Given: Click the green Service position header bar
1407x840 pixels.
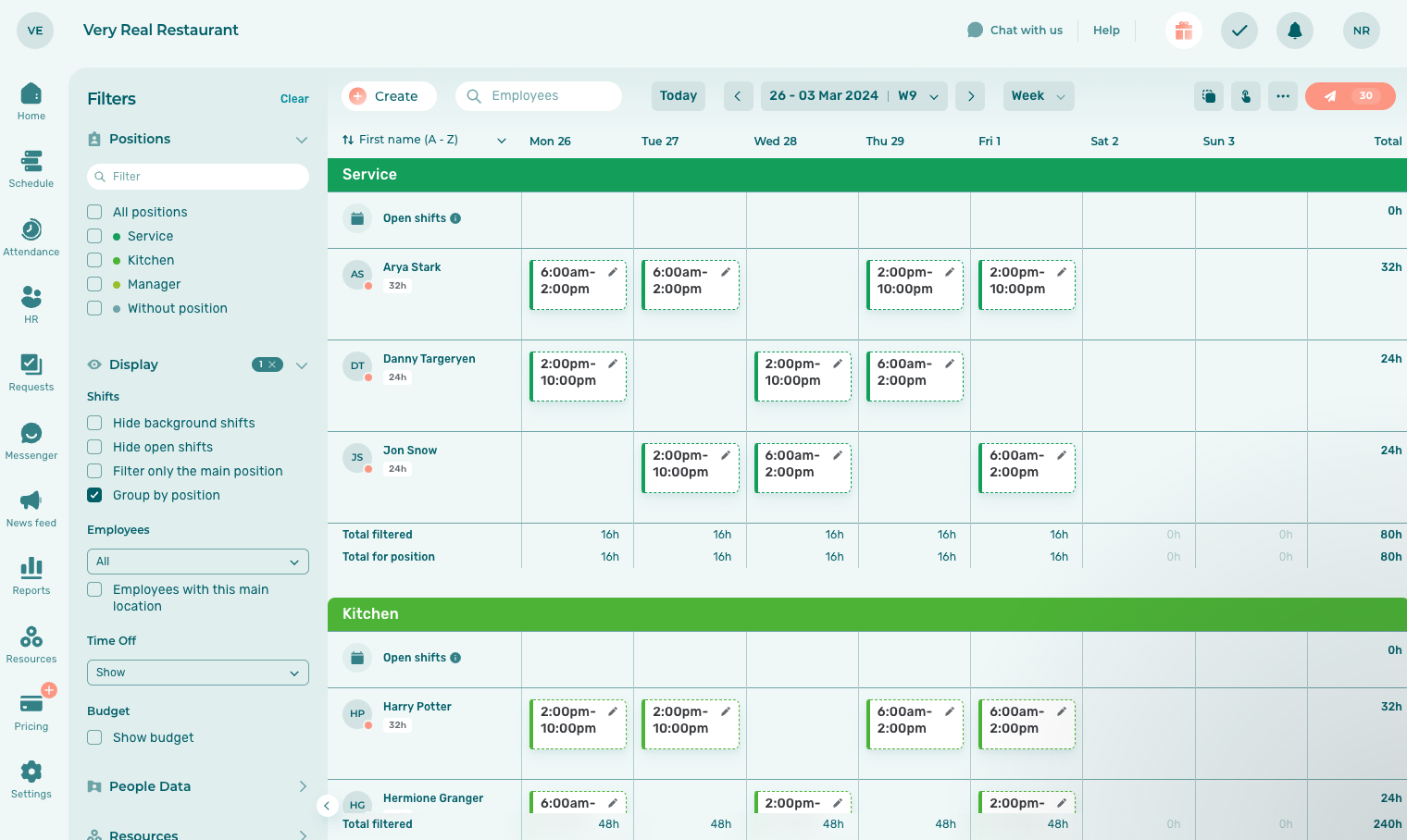Looking at the screenshot, I should pos(866,175).
